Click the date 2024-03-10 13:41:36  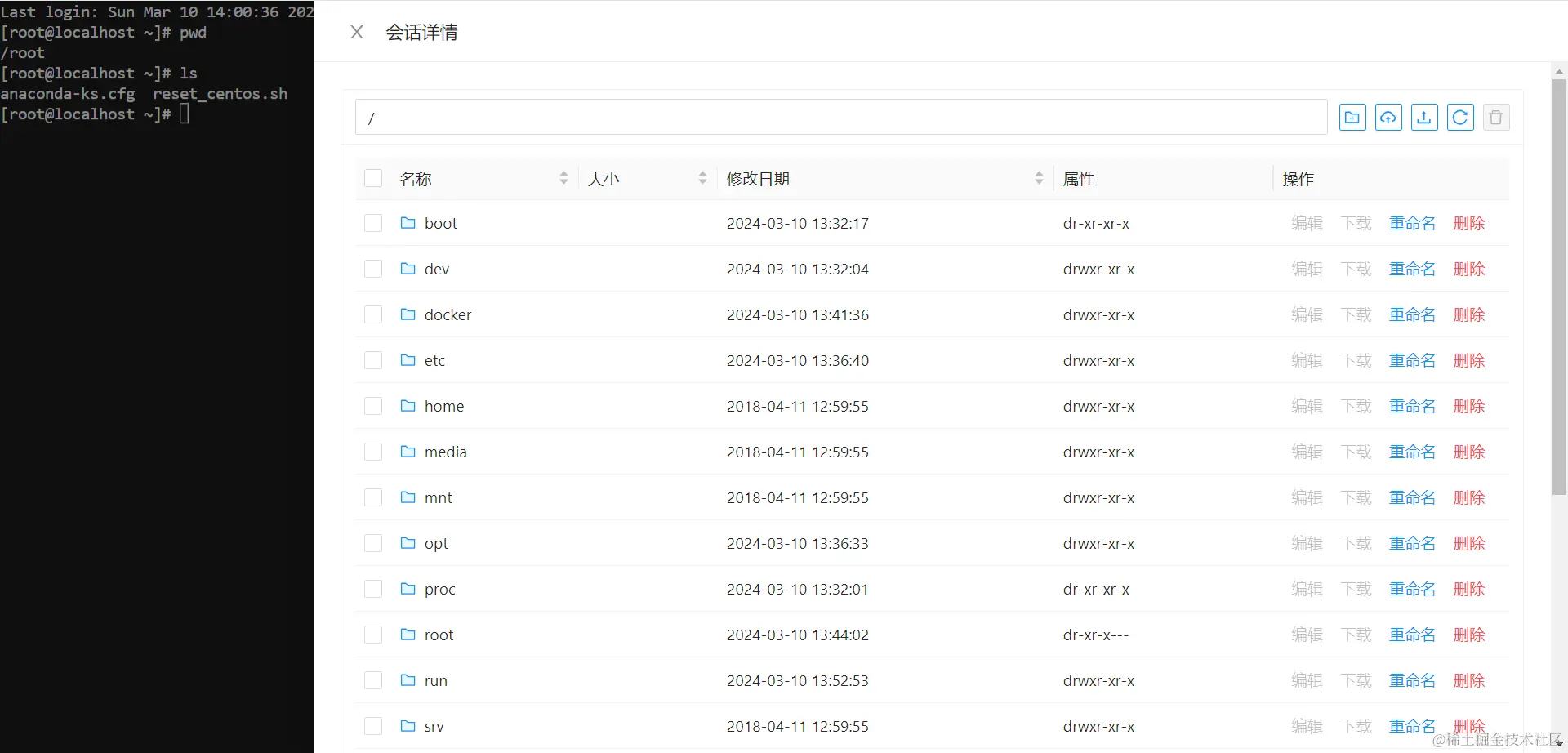click(x=798, y=314)
